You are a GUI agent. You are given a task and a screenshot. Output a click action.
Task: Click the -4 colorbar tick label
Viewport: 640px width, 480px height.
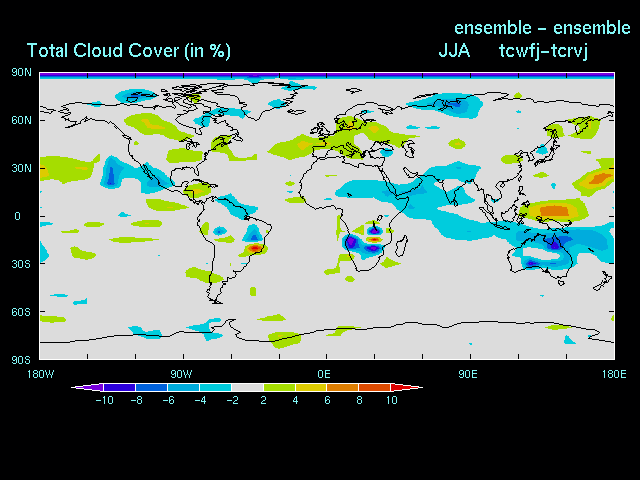(x=200, y=400)
